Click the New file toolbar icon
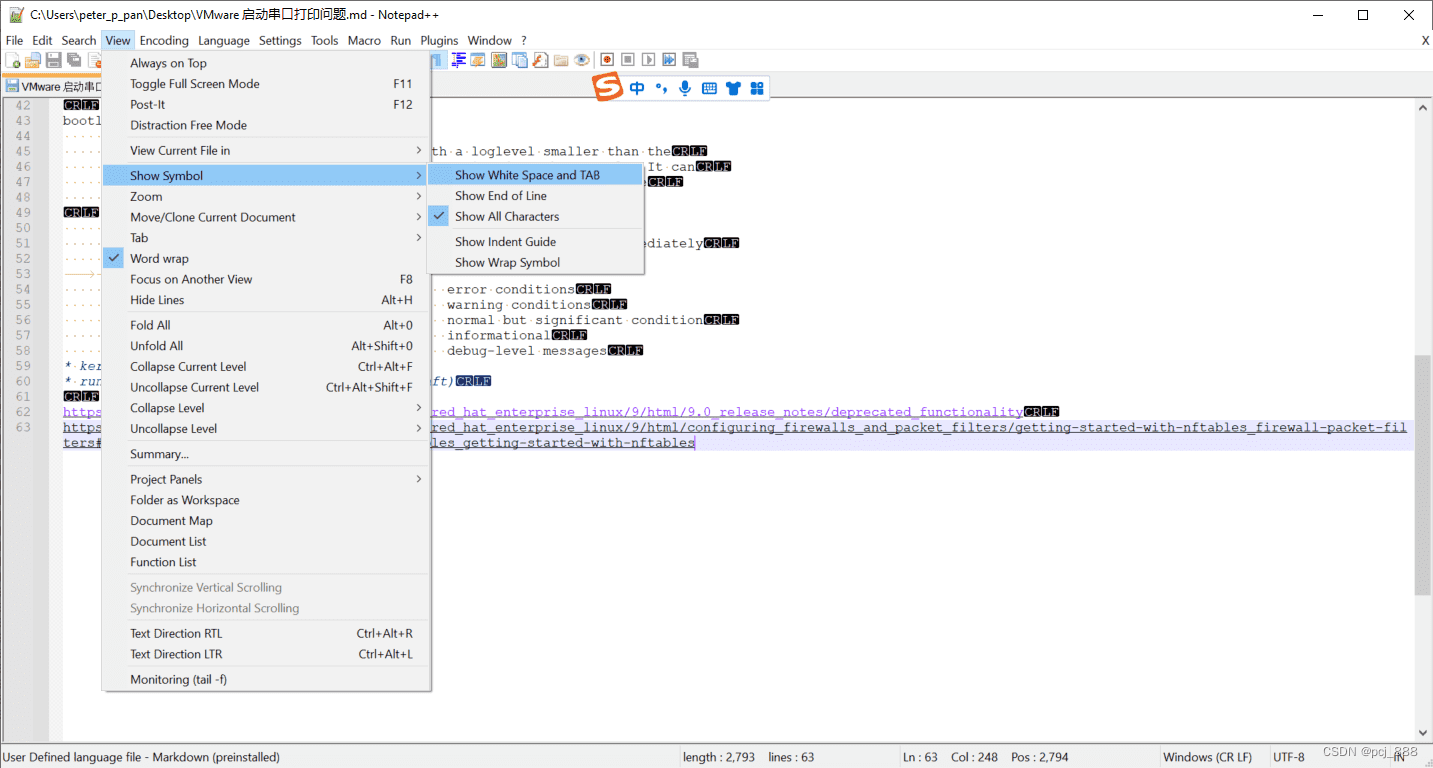Image resolution: width=1433 pixels, height=768 pixels. [x=13, y=61]
